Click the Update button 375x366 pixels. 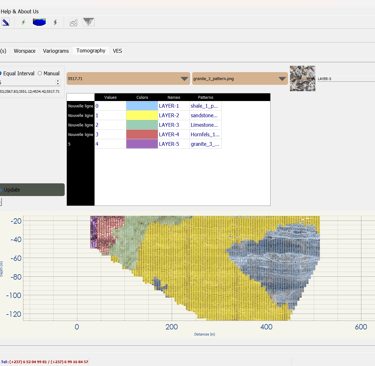point(32,190)
